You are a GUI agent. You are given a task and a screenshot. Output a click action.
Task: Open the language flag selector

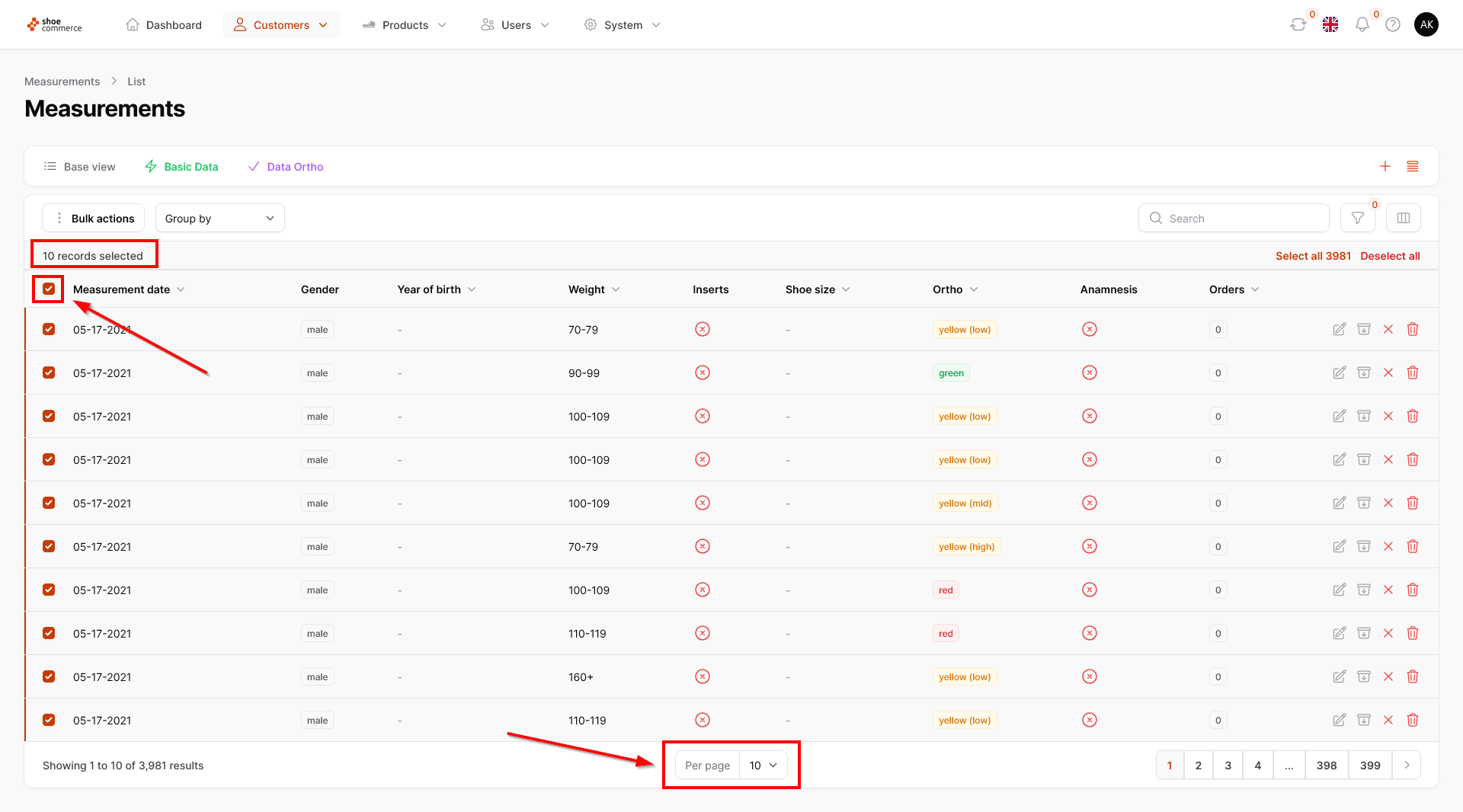point(1330,25)
